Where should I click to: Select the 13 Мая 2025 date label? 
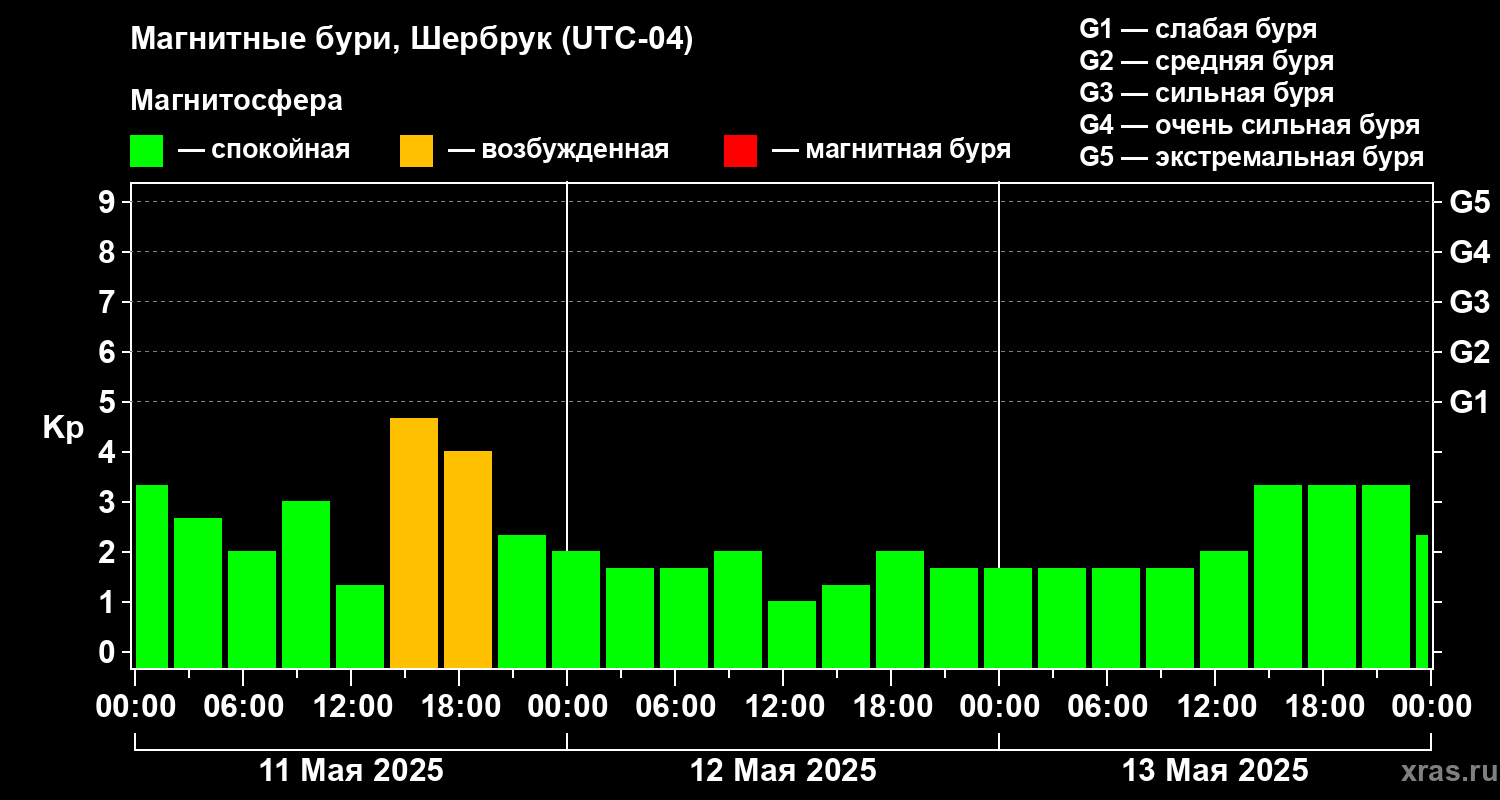[1215, 771]
